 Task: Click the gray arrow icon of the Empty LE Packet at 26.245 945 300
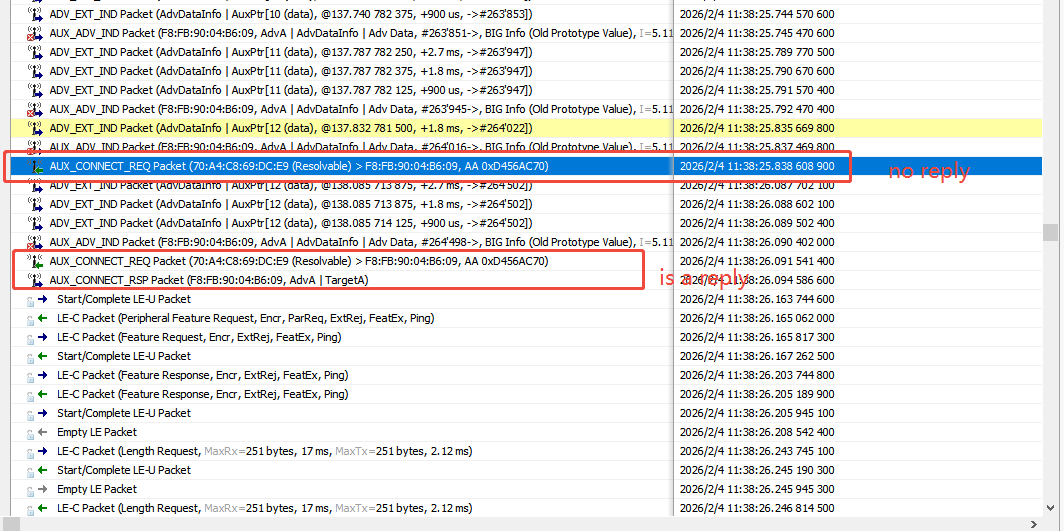pos(43,489)
